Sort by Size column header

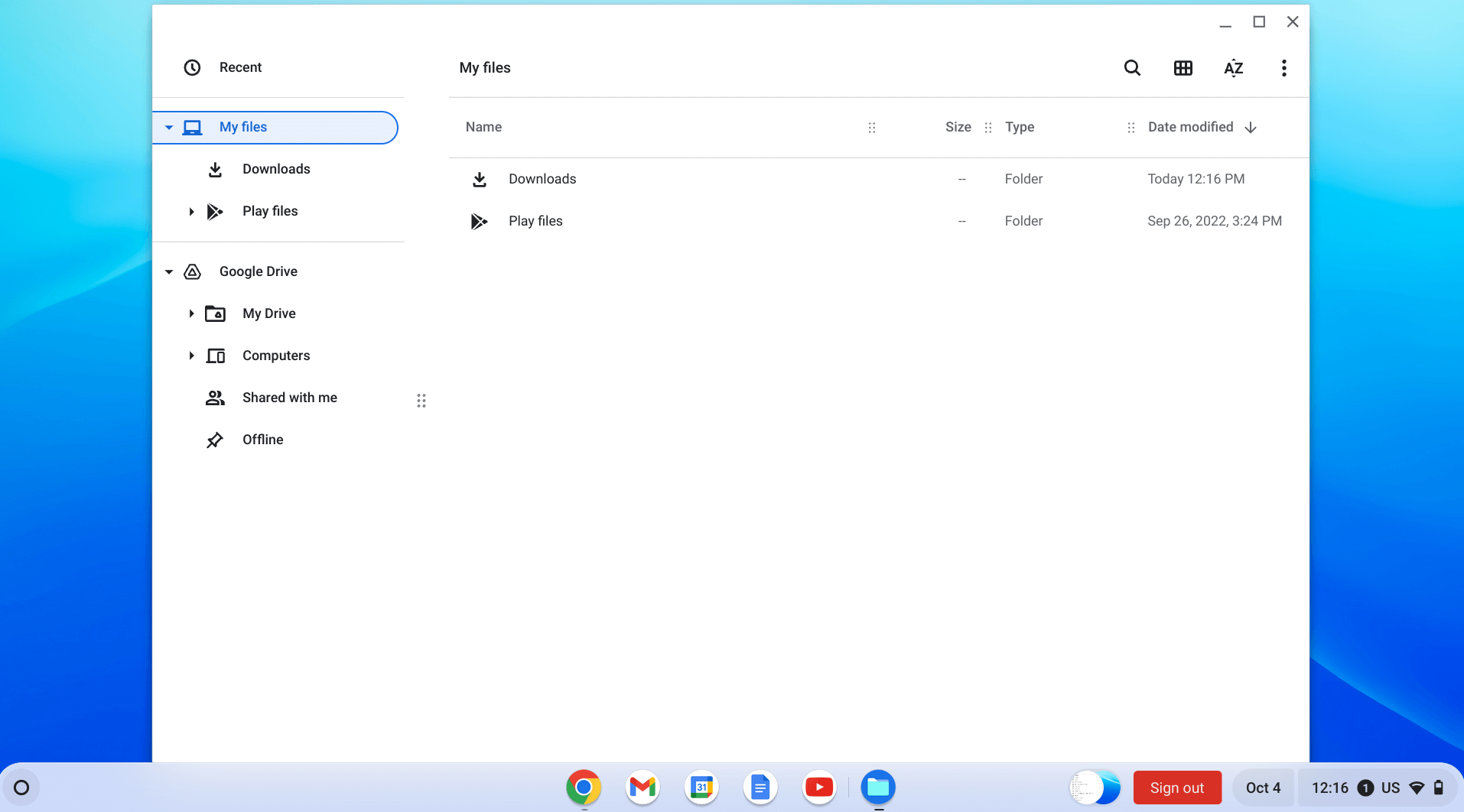pyautogui.click(x=958, y=127)
